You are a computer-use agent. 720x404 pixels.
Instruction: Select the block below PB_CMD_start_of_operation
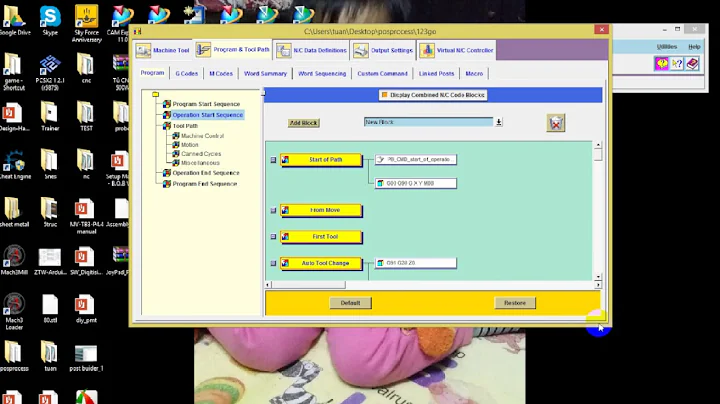416,183
